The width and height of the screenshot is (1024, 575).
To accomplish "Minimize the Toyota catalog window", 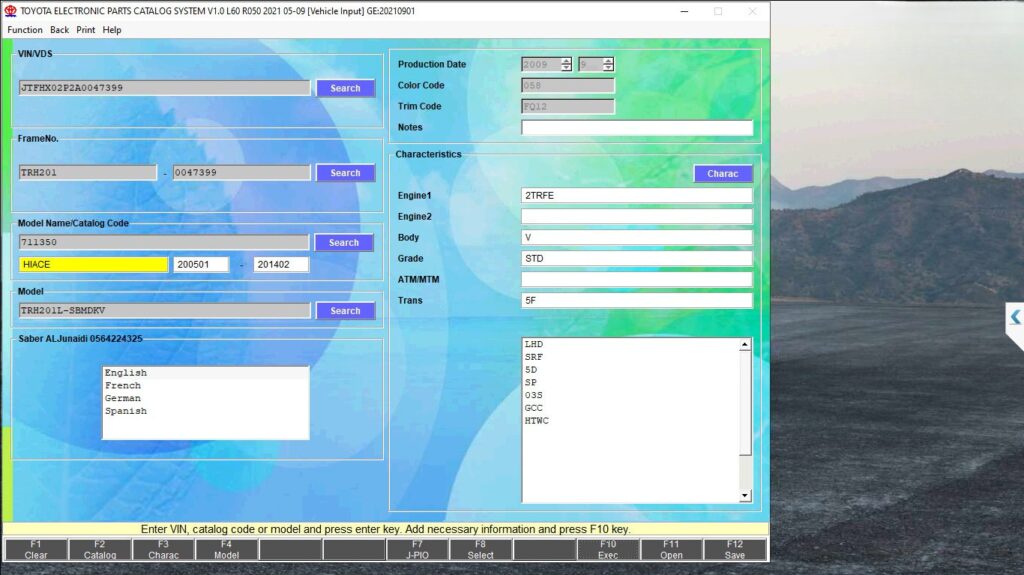I will tap(684, 11).
